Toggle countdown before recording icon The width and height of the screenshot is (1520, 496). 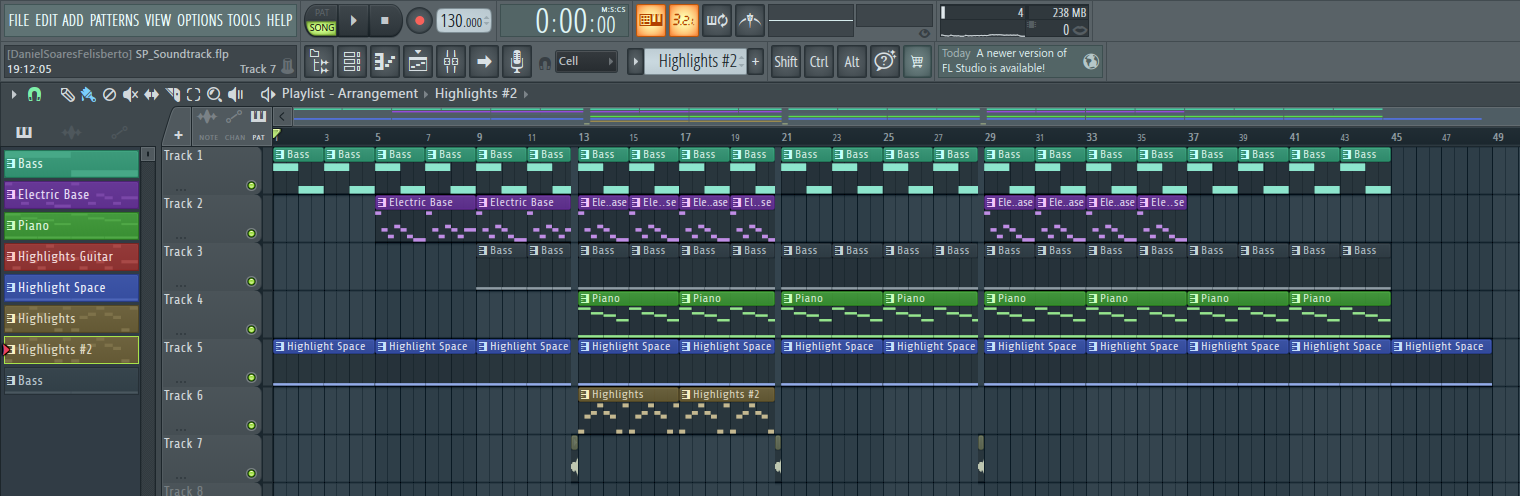tap(684, 20)
